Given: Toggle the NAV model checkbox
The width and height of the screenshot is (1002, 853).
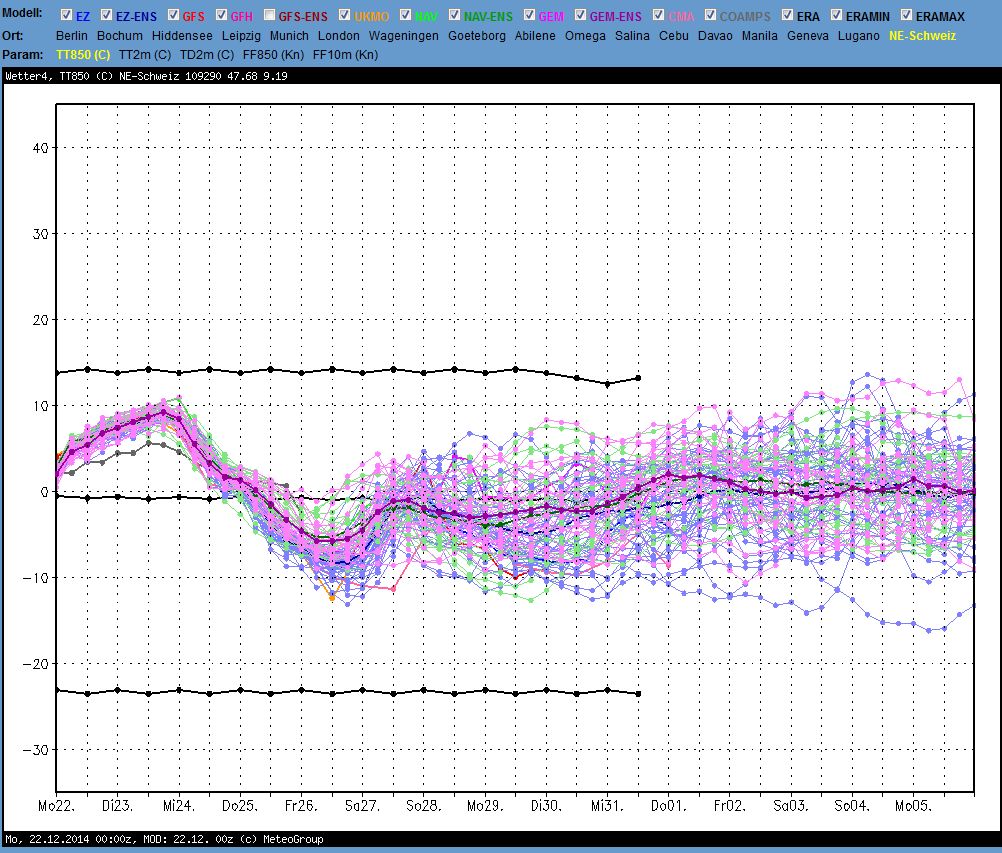Looking at the screenshot, I should click(x=406, y=15).
